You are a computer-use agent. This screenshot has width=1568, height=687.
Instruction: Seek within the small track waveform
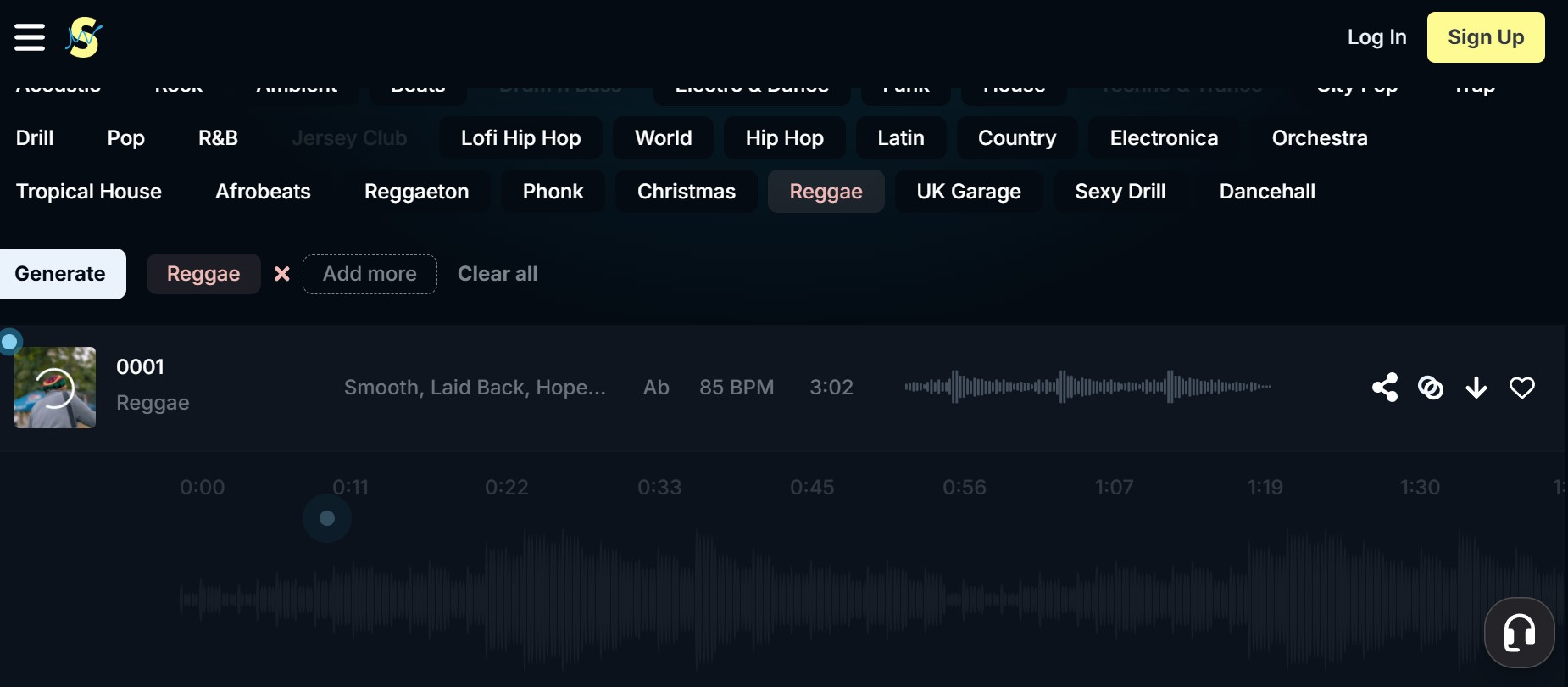coord(1087,387)
